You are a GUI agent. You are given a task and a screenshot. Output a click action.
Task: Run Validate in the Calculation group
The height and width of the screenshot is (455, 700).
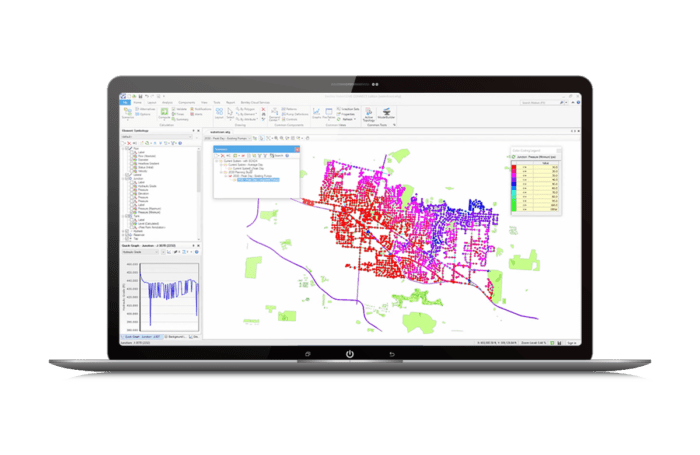click(179, 109)
